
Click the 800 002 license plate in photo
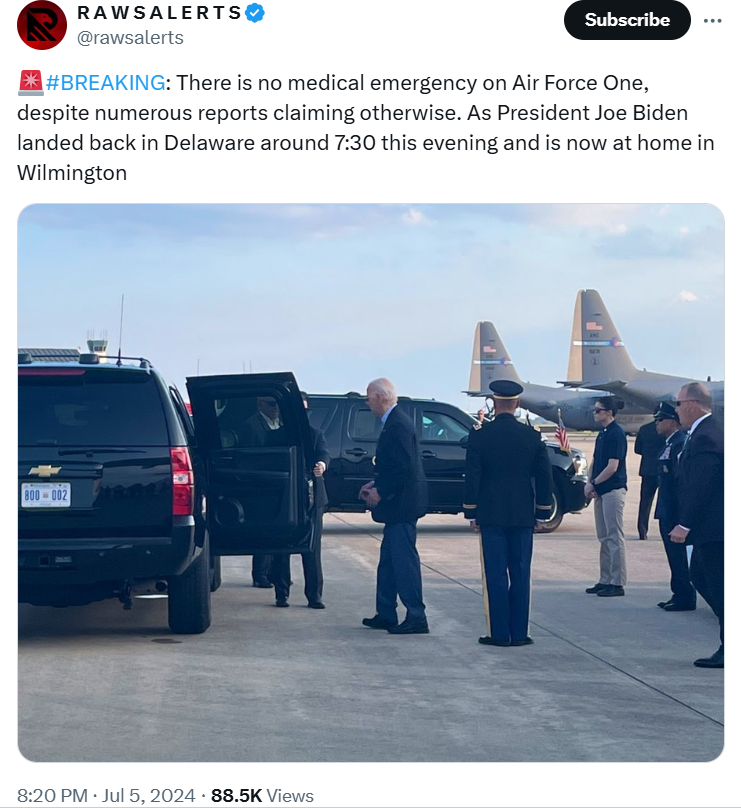(45, 495)
